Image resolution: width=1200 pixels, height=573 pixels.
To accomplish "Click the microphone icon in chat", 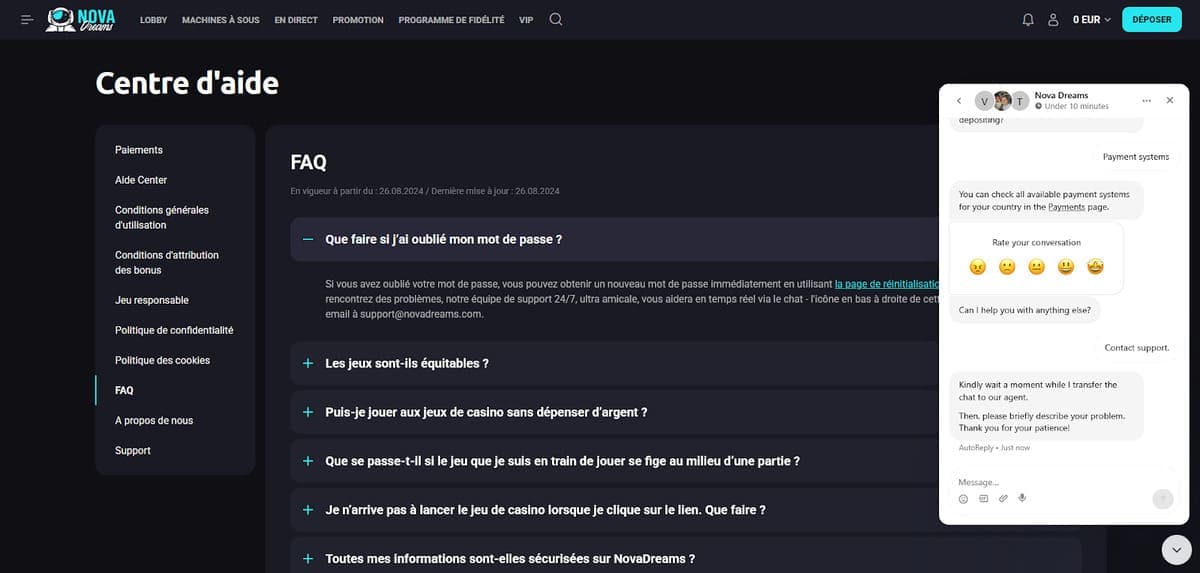I will pyautogui.click(x=1022, y=498).
